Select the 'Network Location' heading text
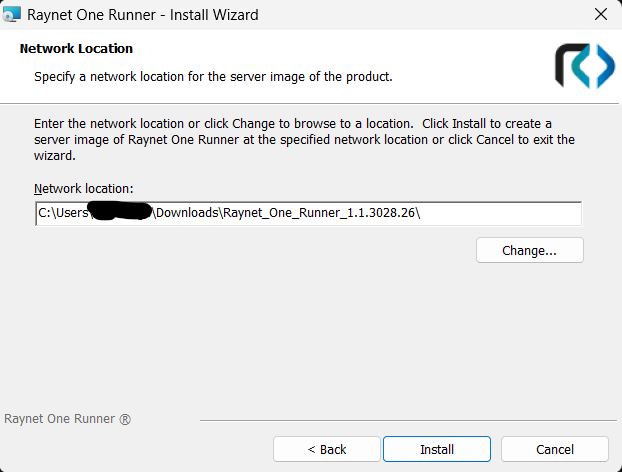 76,48
